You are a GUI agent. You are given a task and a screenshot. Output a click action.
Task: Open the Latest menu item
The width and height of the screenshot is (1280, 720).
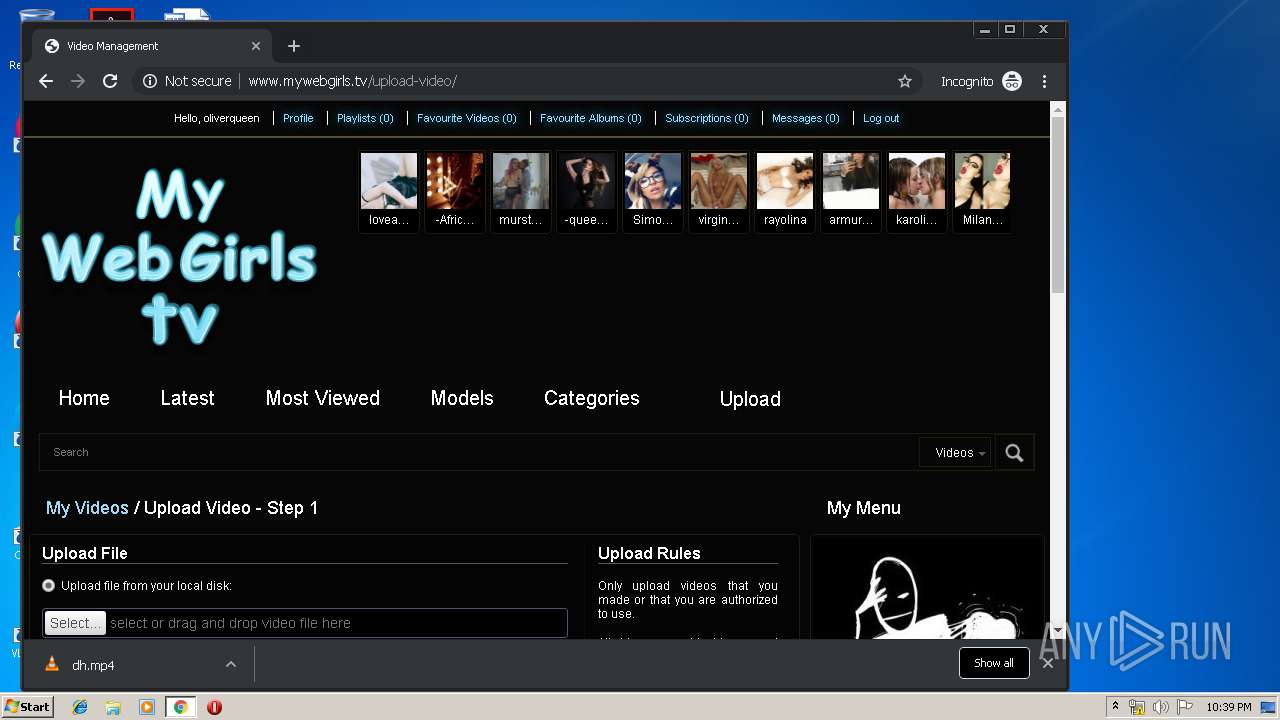(187, 398)
